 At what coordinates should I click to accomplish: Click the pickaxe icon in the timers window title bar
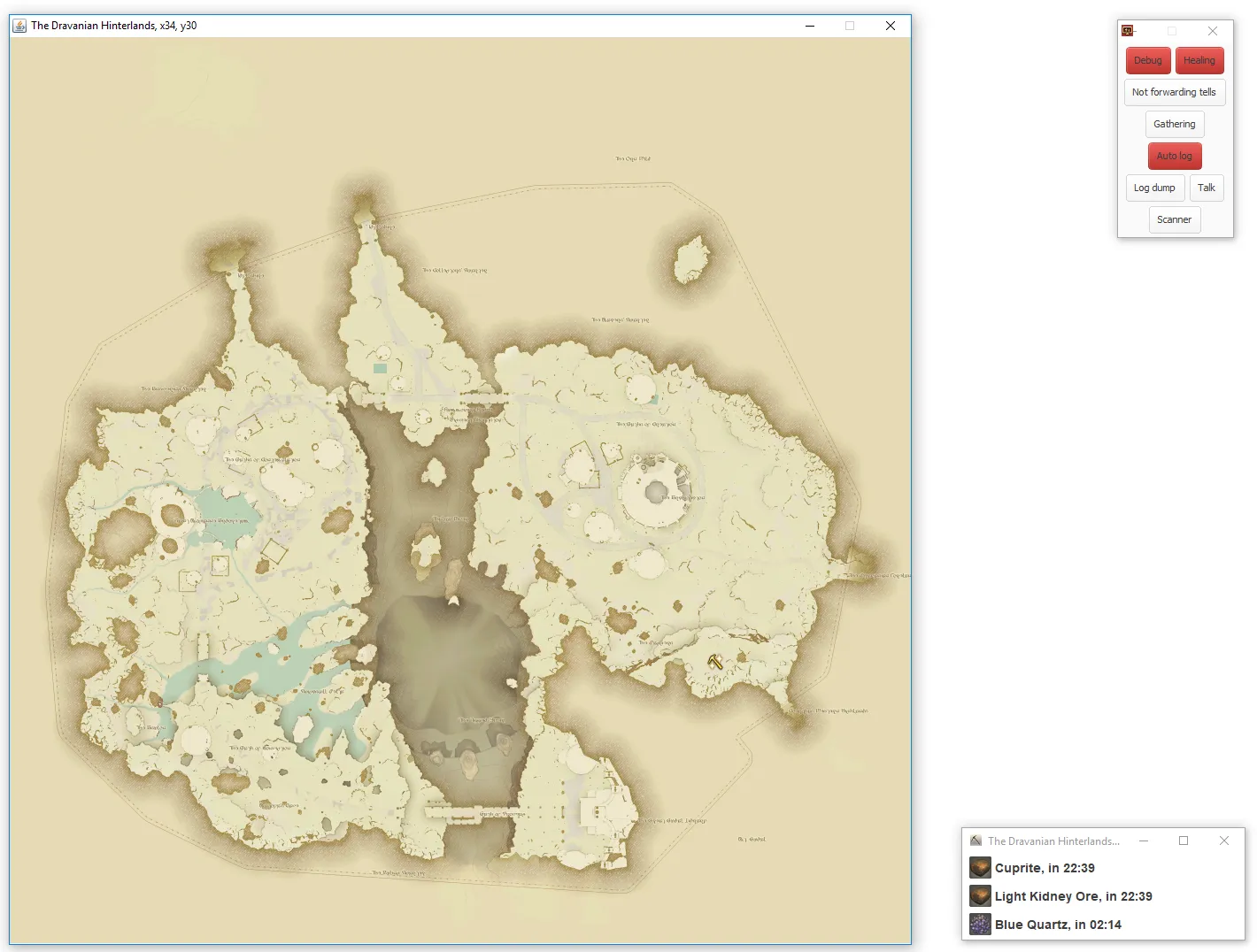976,841
